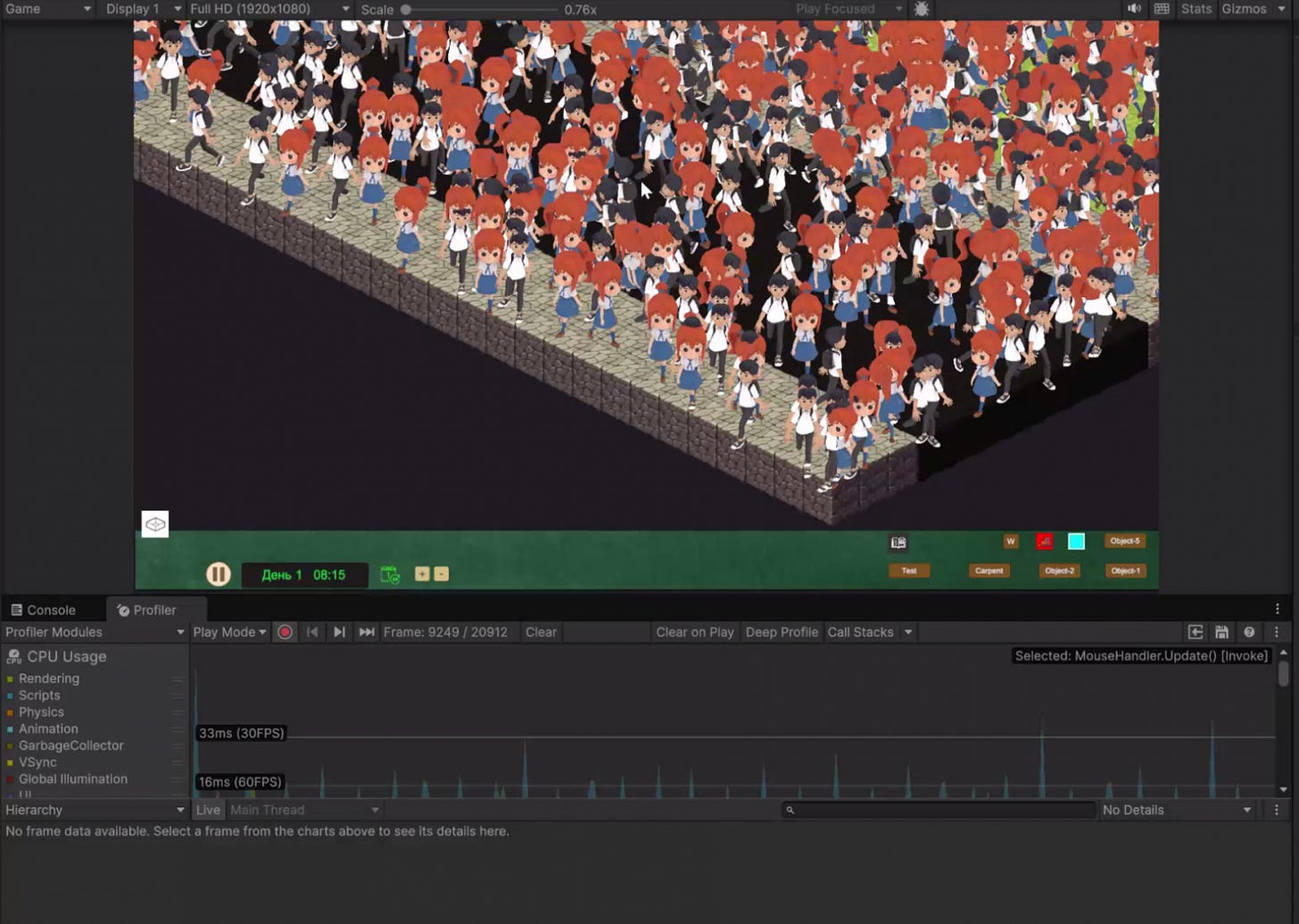The height and width of the screenshot is (924, 1299).
Task: Save profiler data with the disk icon
Action: (x=1222, y=631)
